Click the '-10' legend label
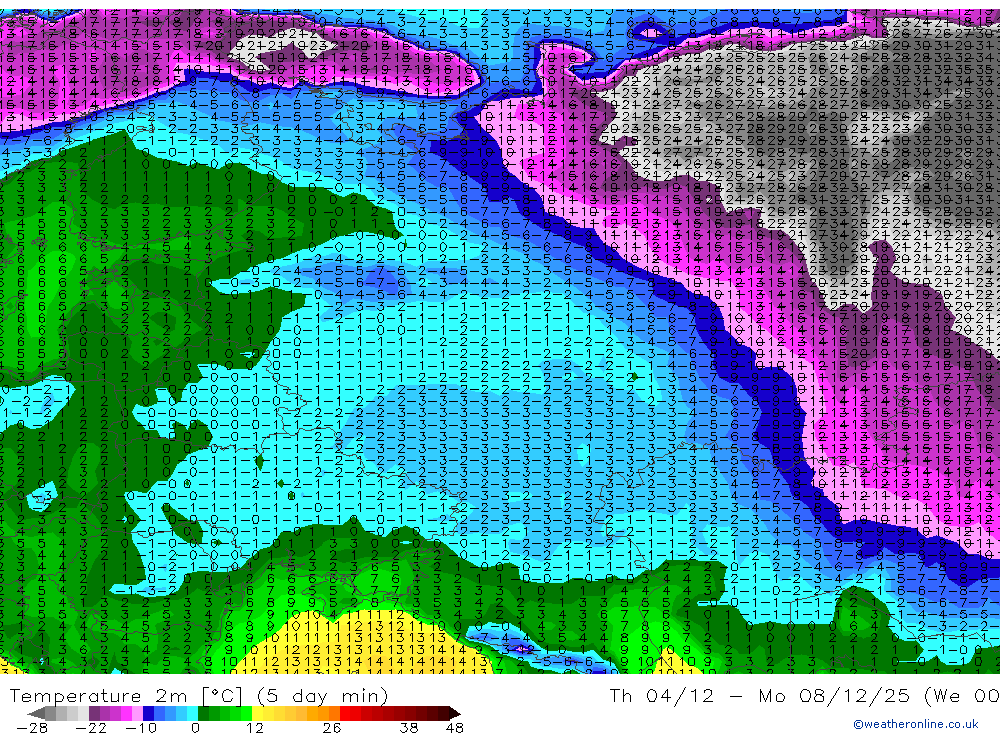This screenshot has height=733, width=1000. (141, 728)
